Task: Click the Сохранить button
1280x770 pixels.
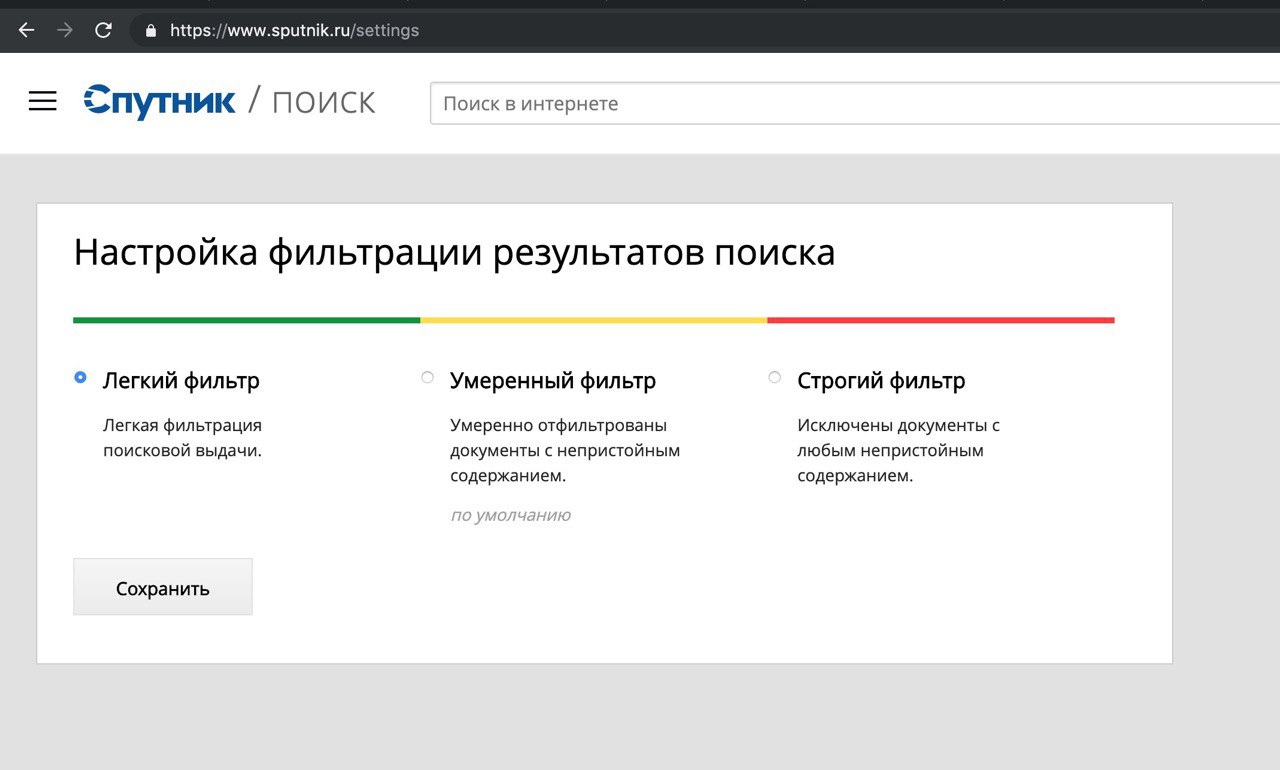Action: (163, 587)
